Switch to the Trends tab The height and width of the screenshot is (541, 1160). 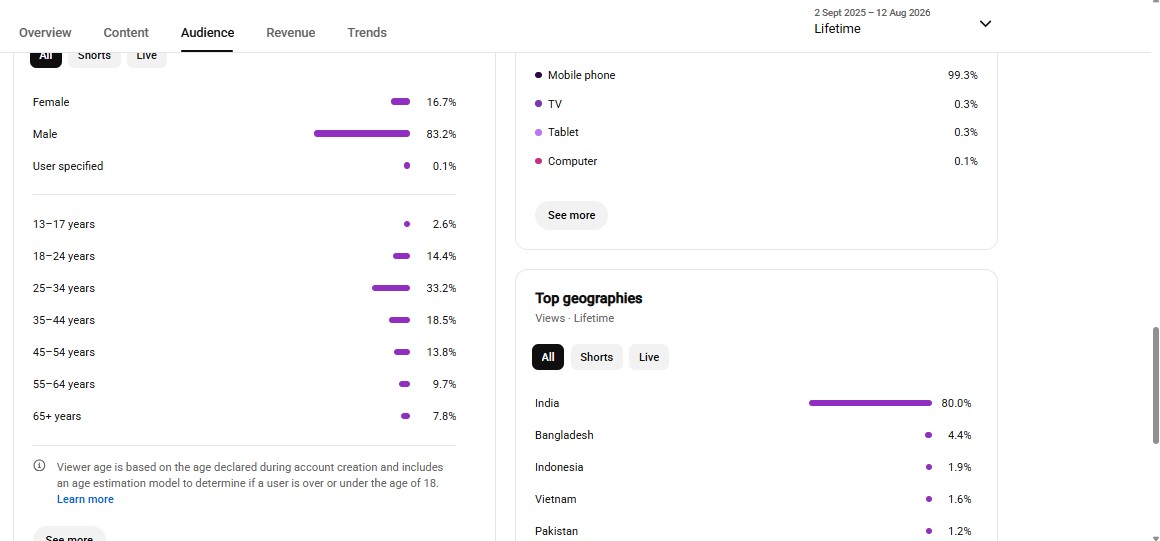coord(367,33)
